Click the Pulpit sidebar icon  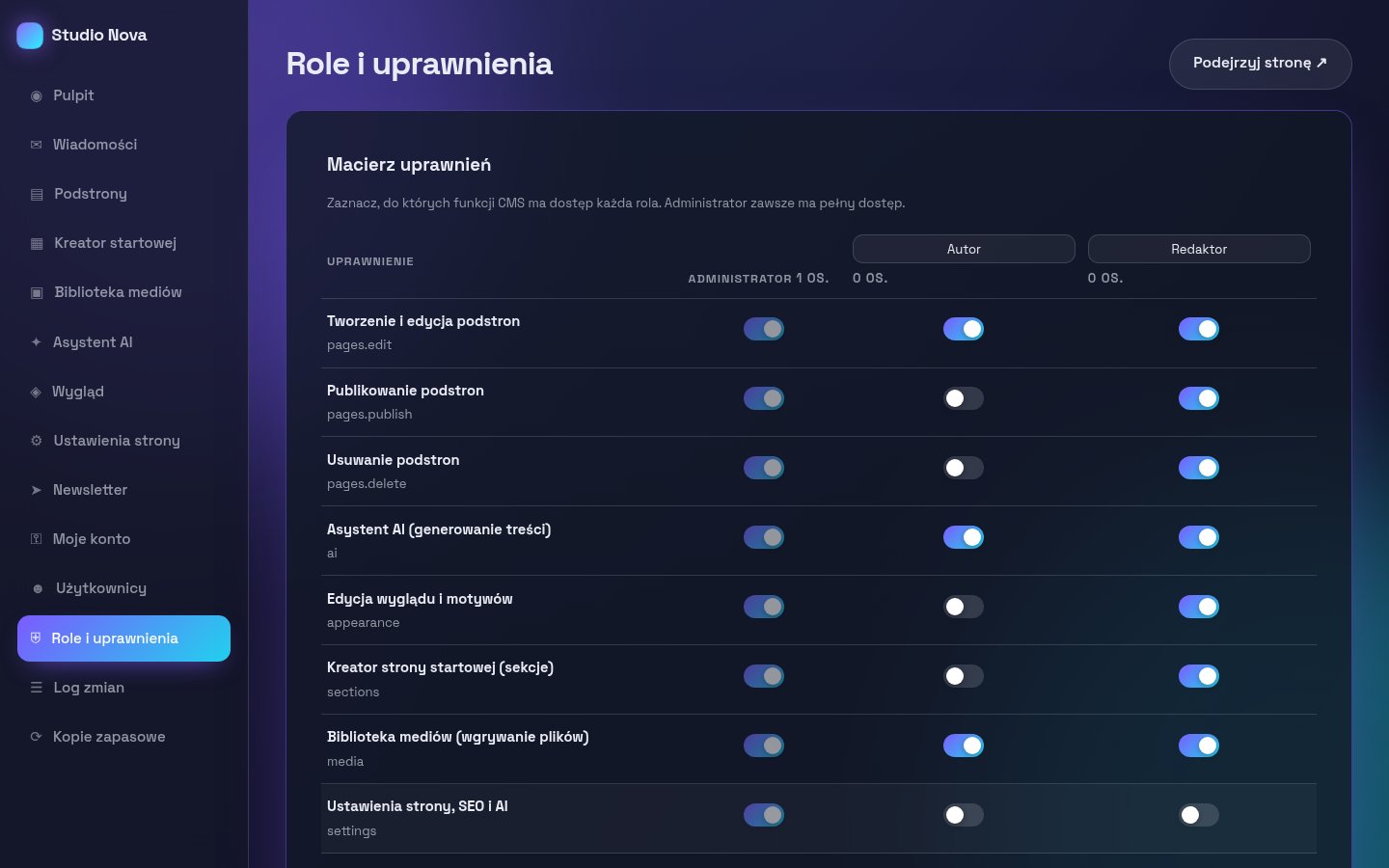[37, 95]
